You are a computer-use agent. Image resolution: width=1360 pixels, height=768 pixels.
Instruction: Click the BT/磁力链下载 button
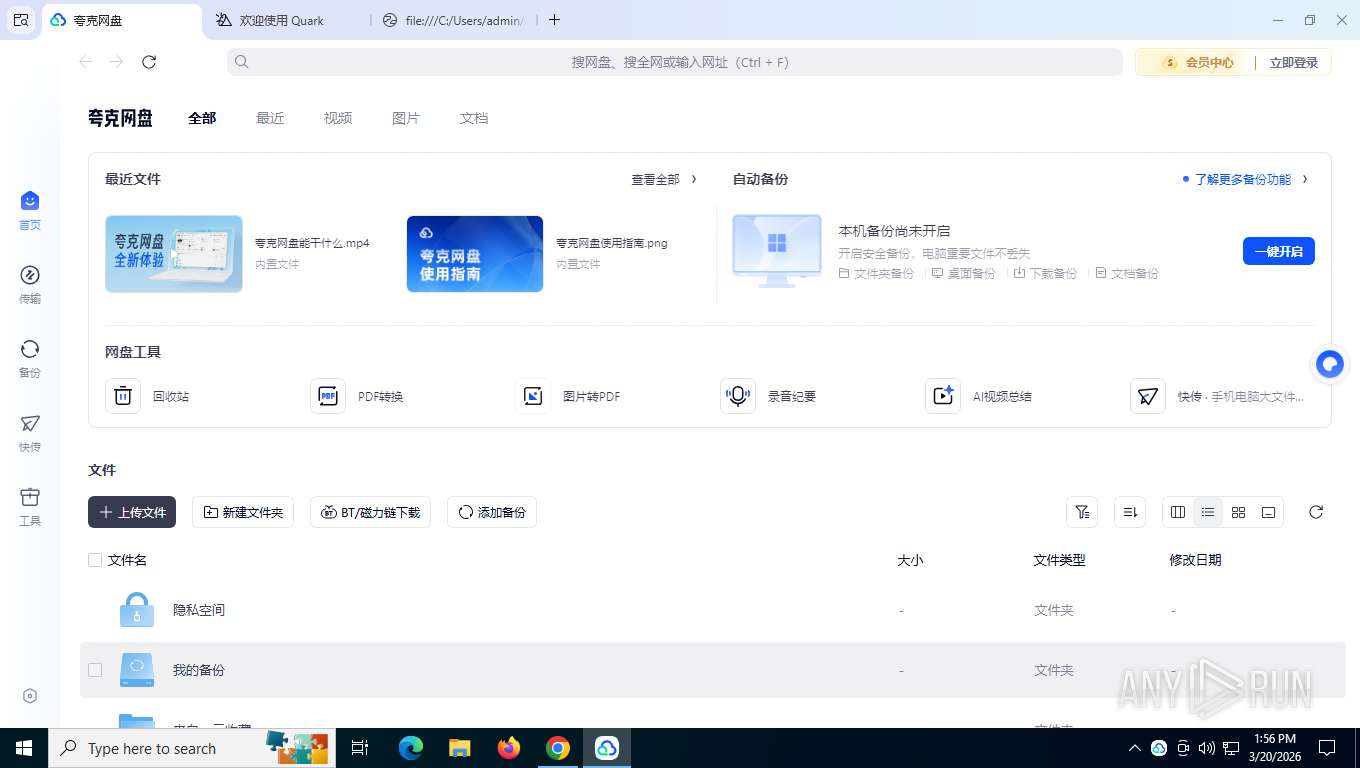[x=370, y=512]
